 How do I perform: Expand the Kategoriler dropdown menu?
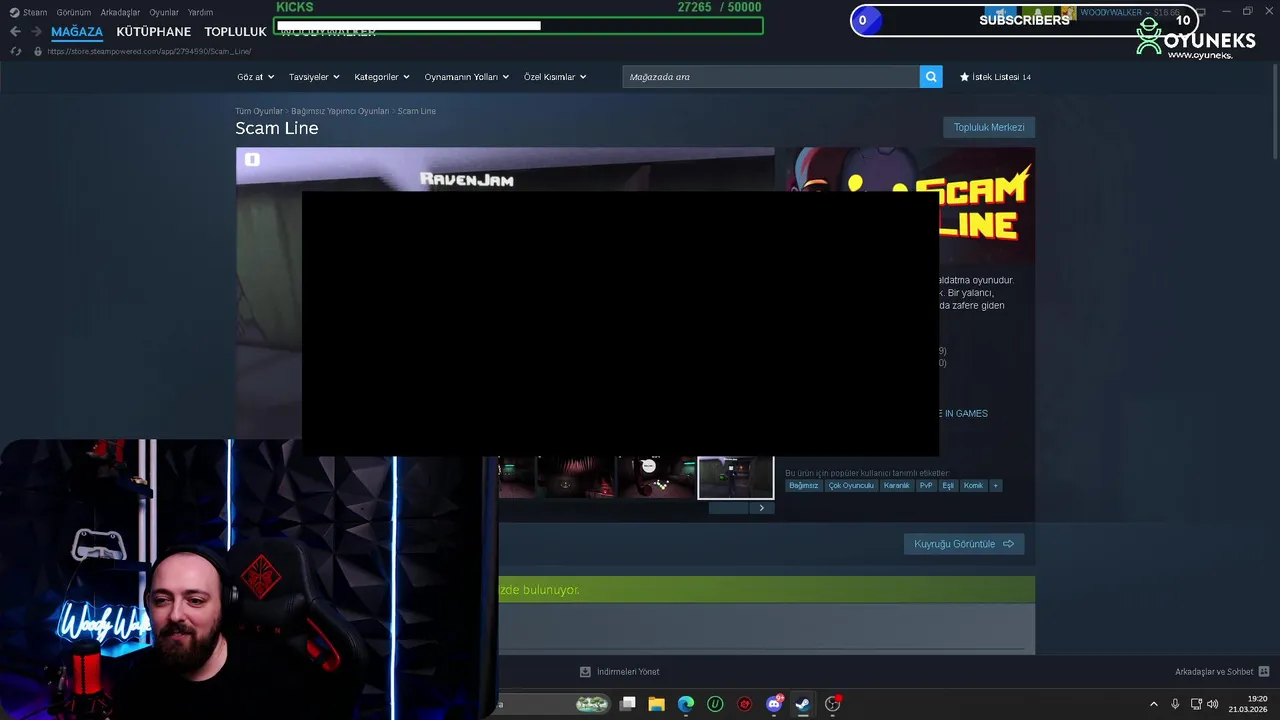pyautogui.click(x=381, y=77)
